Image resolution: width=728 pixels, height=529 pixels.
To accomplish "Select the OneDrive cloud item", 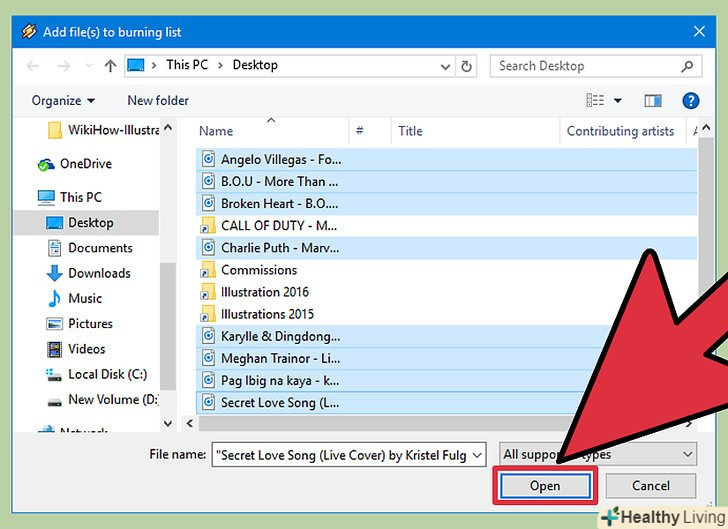I will [85, 164].
